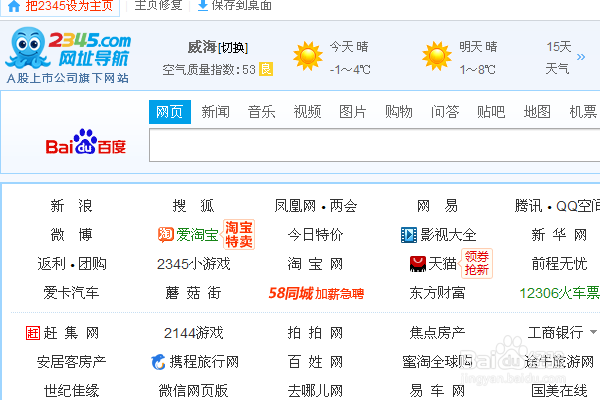Image resolution: width=600 pixels, height=400 pixels.
Task: Open the 淘宝网 link
Action: (x=315, y=264)
